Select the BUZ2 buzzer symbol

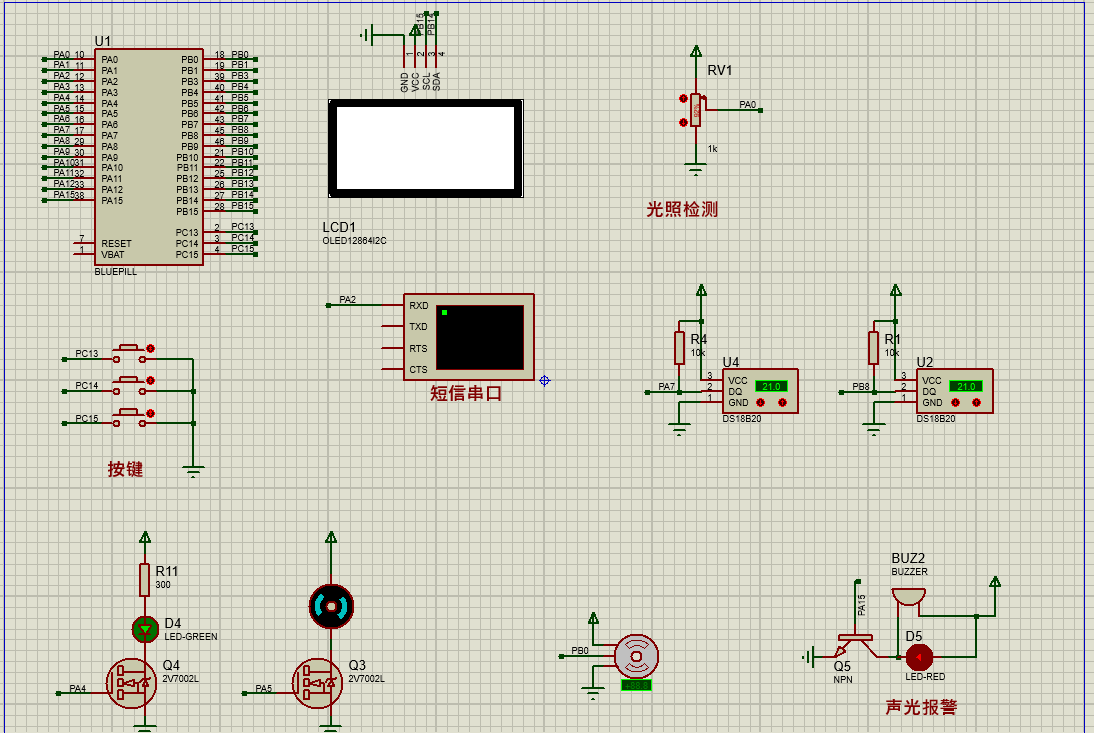(x=908, y=597)
